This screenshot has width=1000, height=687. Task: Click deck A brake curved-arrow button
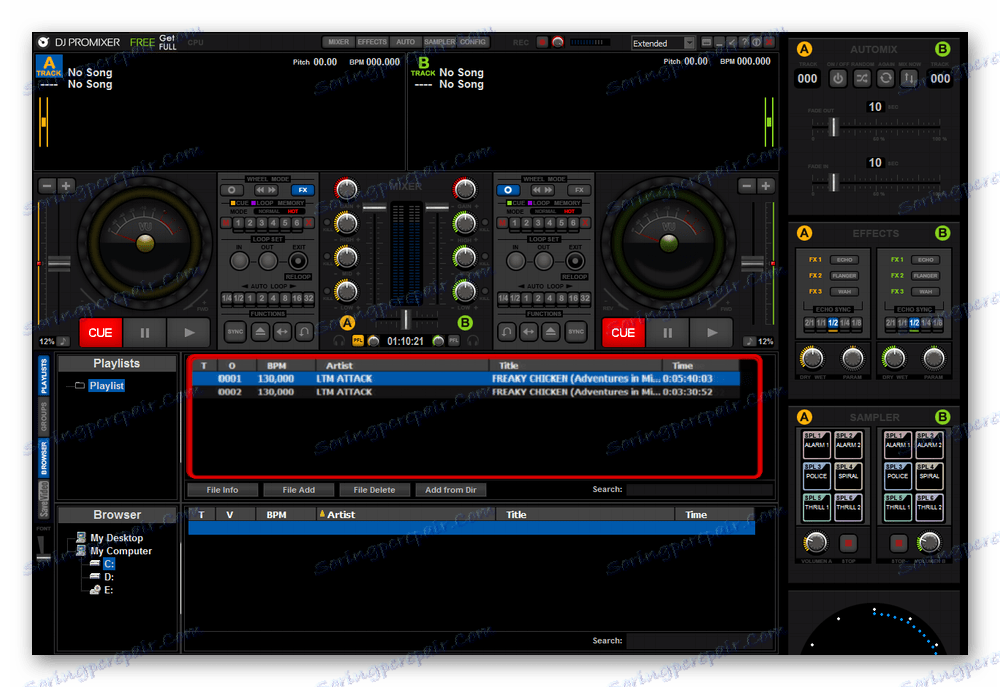click(x=305, y=332)
